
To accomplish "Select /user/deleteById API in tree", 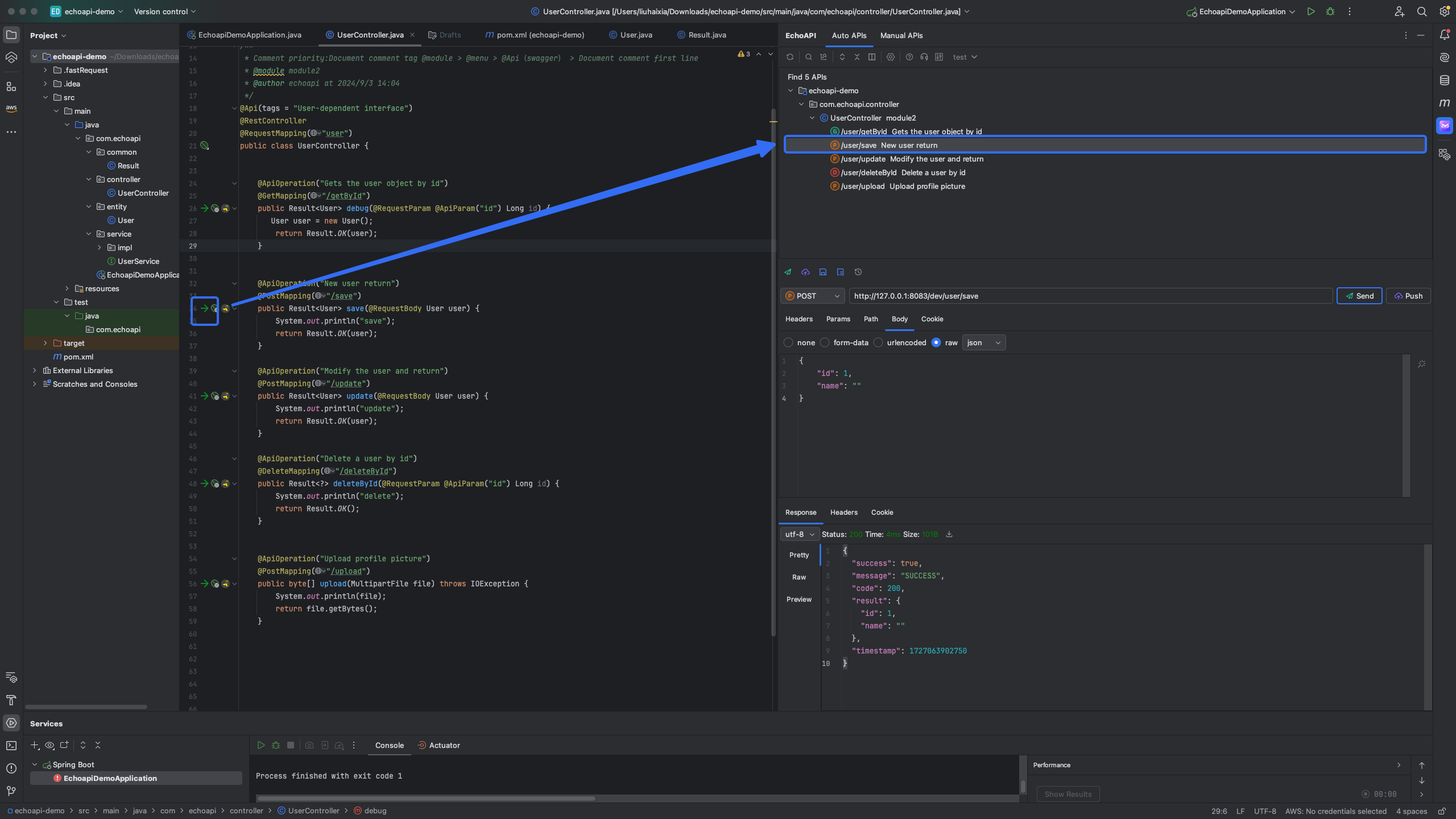I will [897, 172].
